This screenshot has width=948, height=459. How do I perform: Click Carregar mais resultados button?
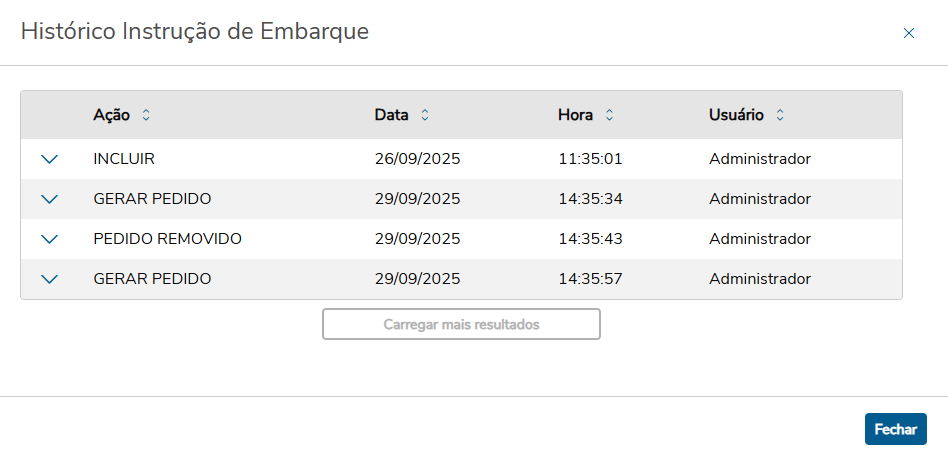pyautogui.click(x=461, y=325)
